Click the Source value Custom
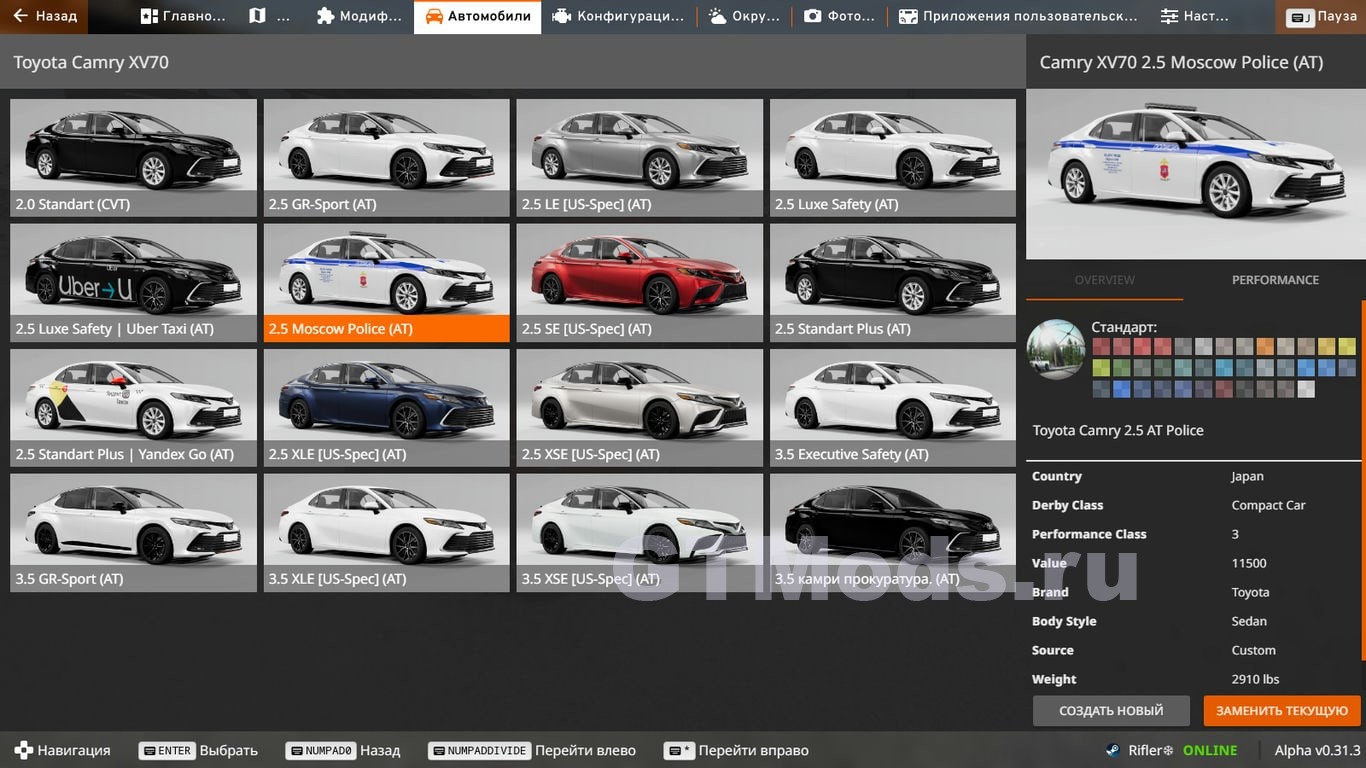Viewport: 1366px width, 768px height. [1253, 650]
